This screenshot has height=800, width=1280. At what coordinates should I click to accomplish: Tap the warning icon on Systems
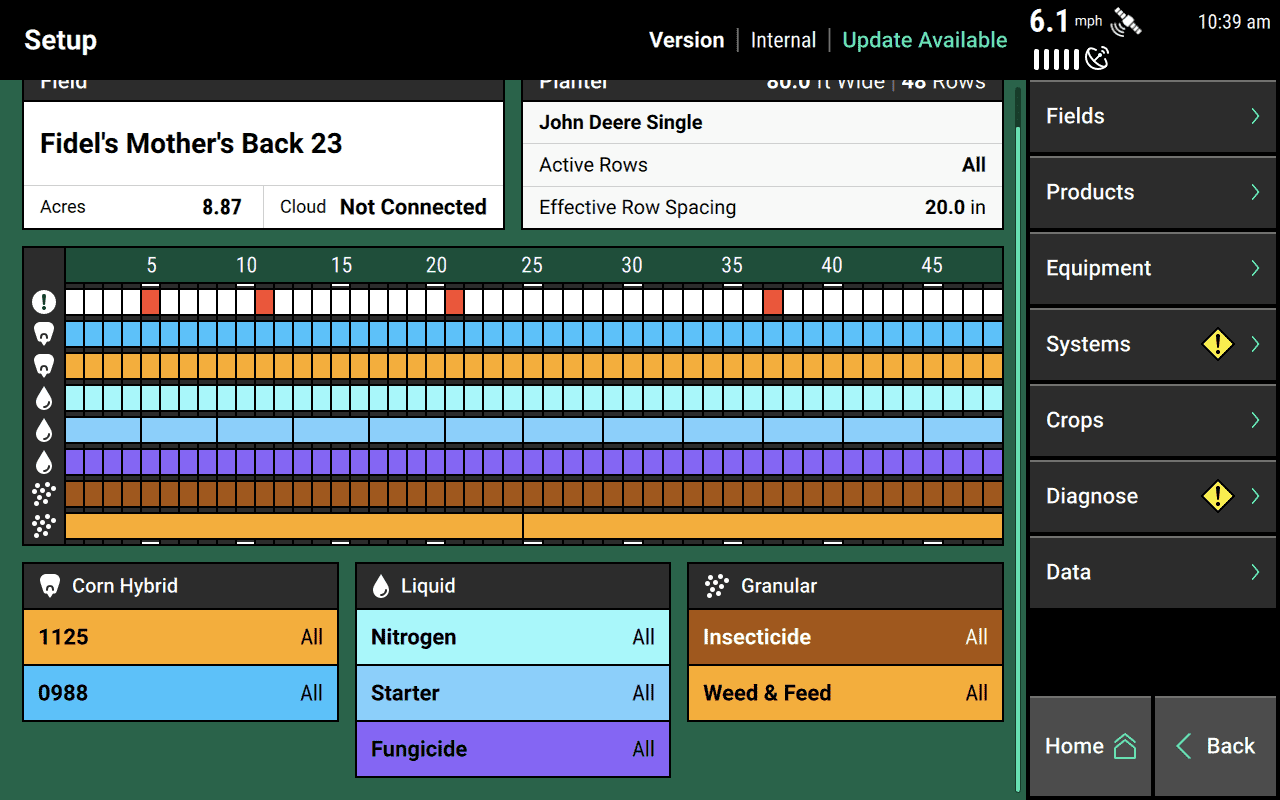point(1217,344)
